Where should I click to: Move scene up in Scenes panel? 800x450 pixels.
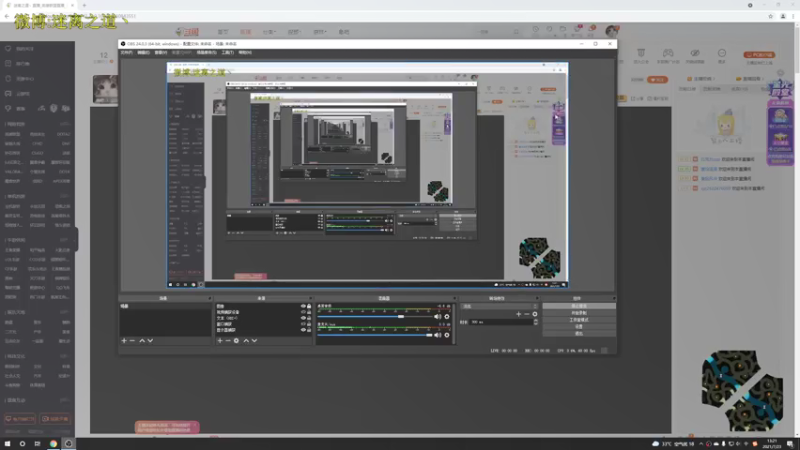142,340
